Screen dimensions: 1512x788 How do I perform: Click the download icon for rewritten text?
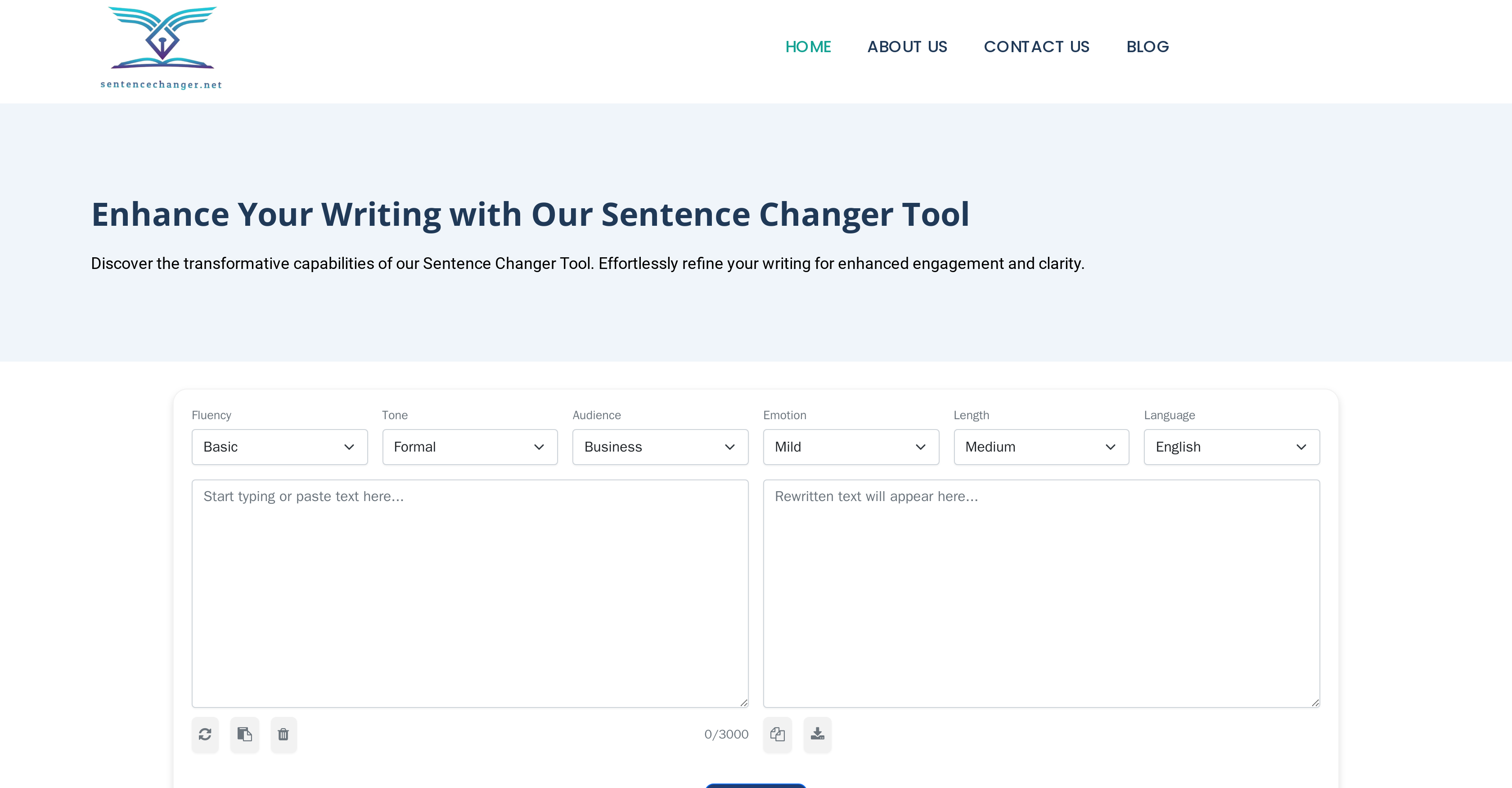tap(817, 734)
